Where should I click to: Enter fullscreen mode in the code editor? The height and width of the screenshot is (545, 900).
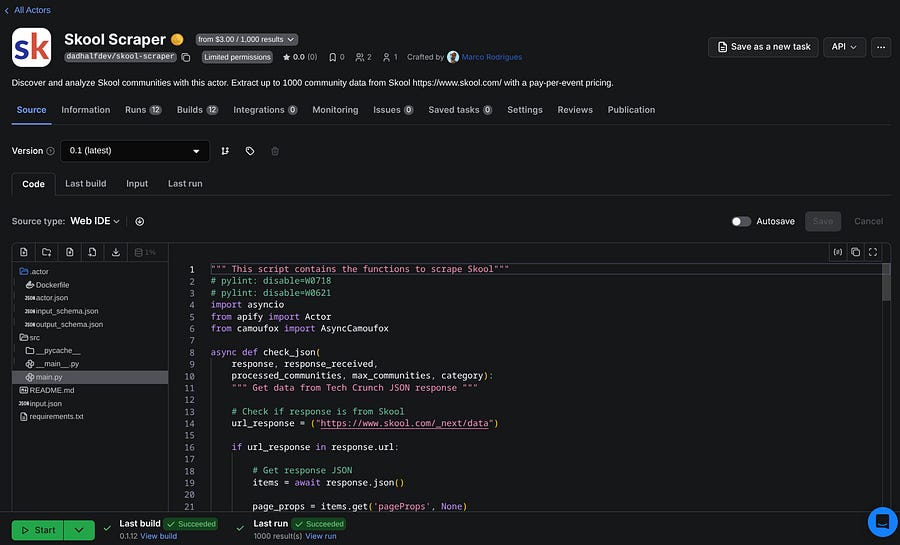(873, 252)
